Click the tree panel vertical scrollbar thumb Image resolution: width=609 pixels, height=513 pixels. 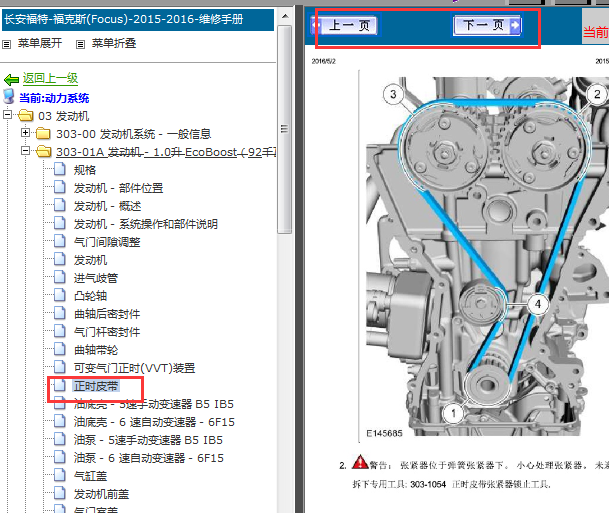pyautogui.click(x=285, y=129)
